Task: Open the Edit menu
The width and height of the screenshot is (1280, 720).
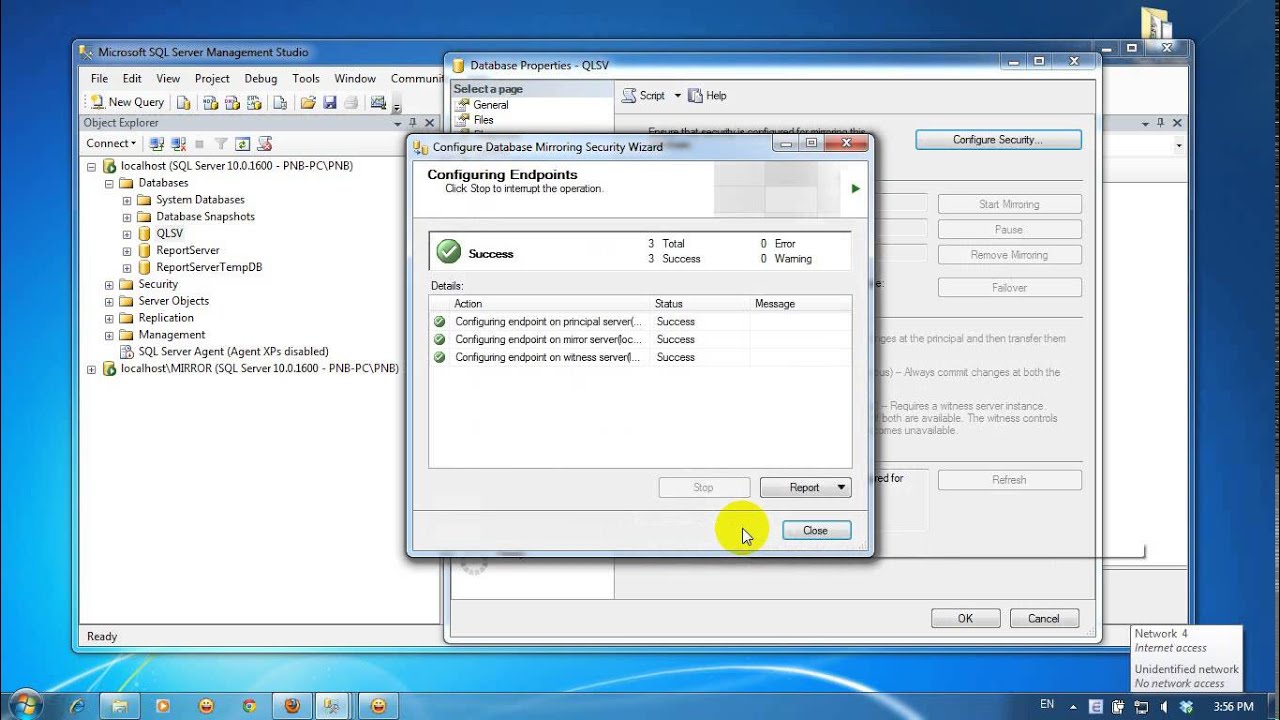Action: (132, 78)
